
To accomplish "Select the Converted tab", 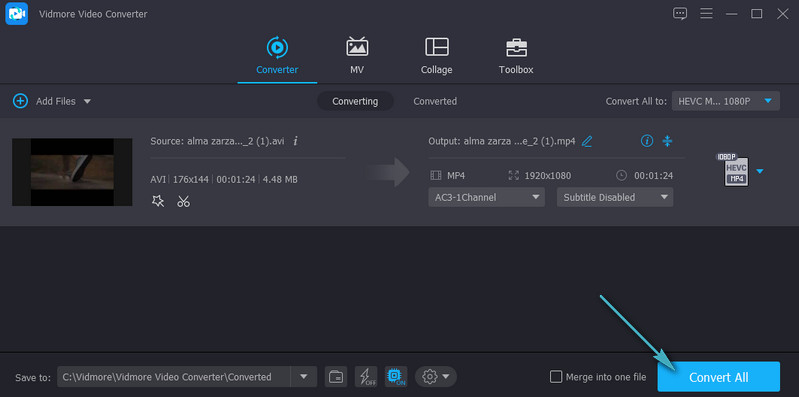I will pyautogui.click(x=435, y=101).
